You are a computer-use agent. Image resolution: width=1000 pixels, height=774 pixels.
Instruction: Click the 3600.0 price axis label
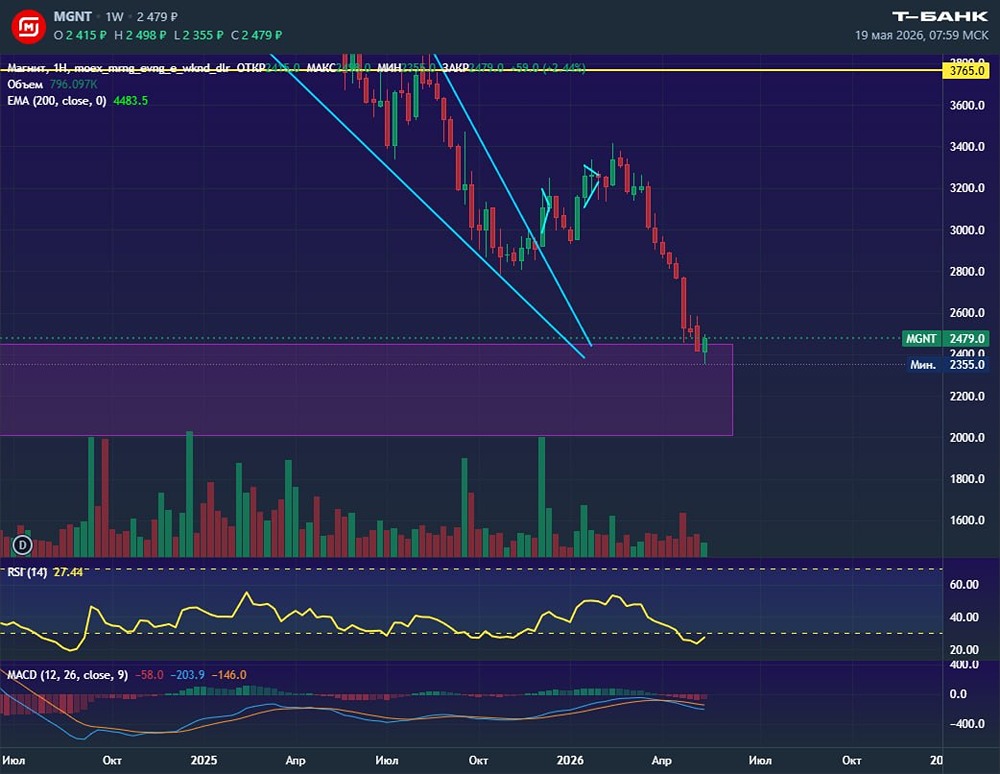[967, 105]
